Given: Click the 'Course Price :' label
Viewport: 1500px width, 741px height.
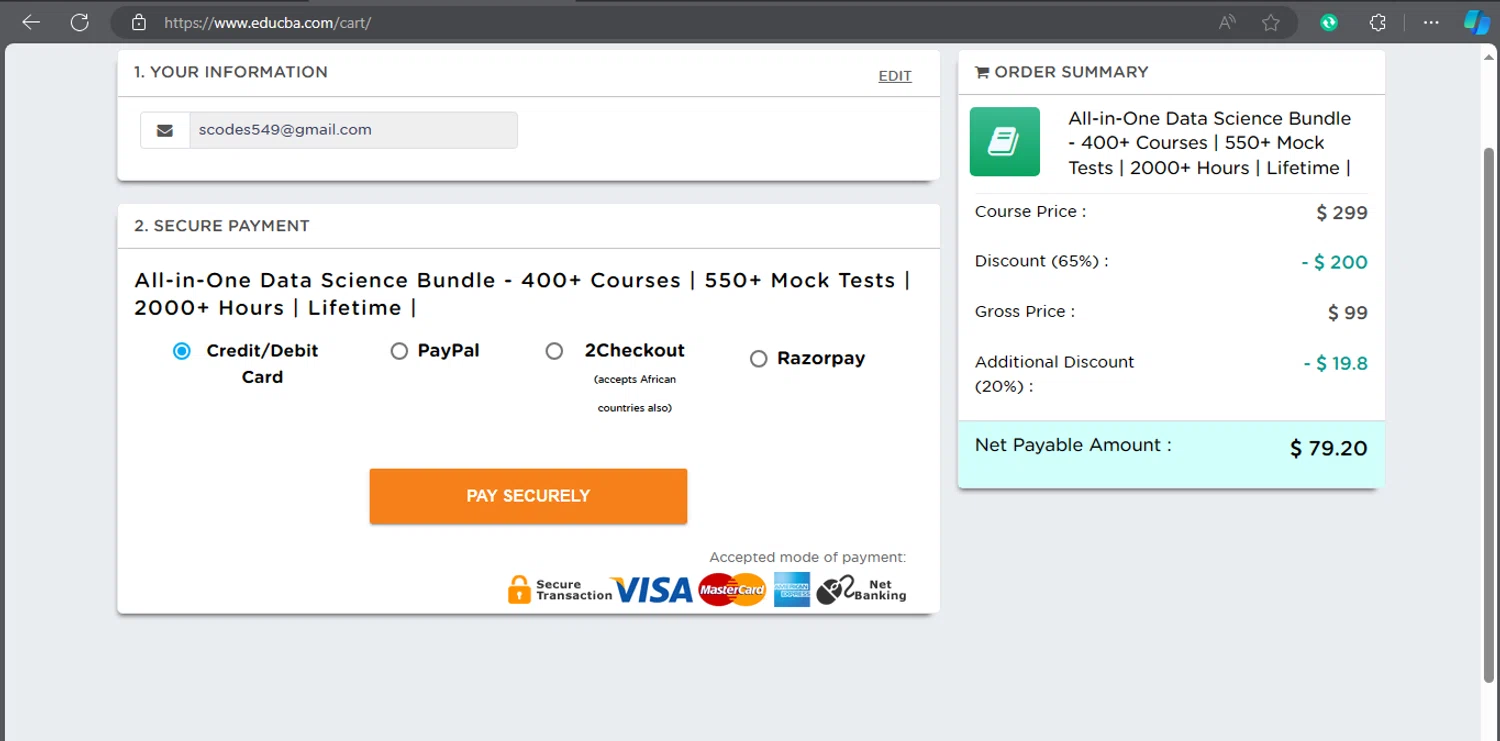Looking at the screenshot, I should (x=1030, y=212).
